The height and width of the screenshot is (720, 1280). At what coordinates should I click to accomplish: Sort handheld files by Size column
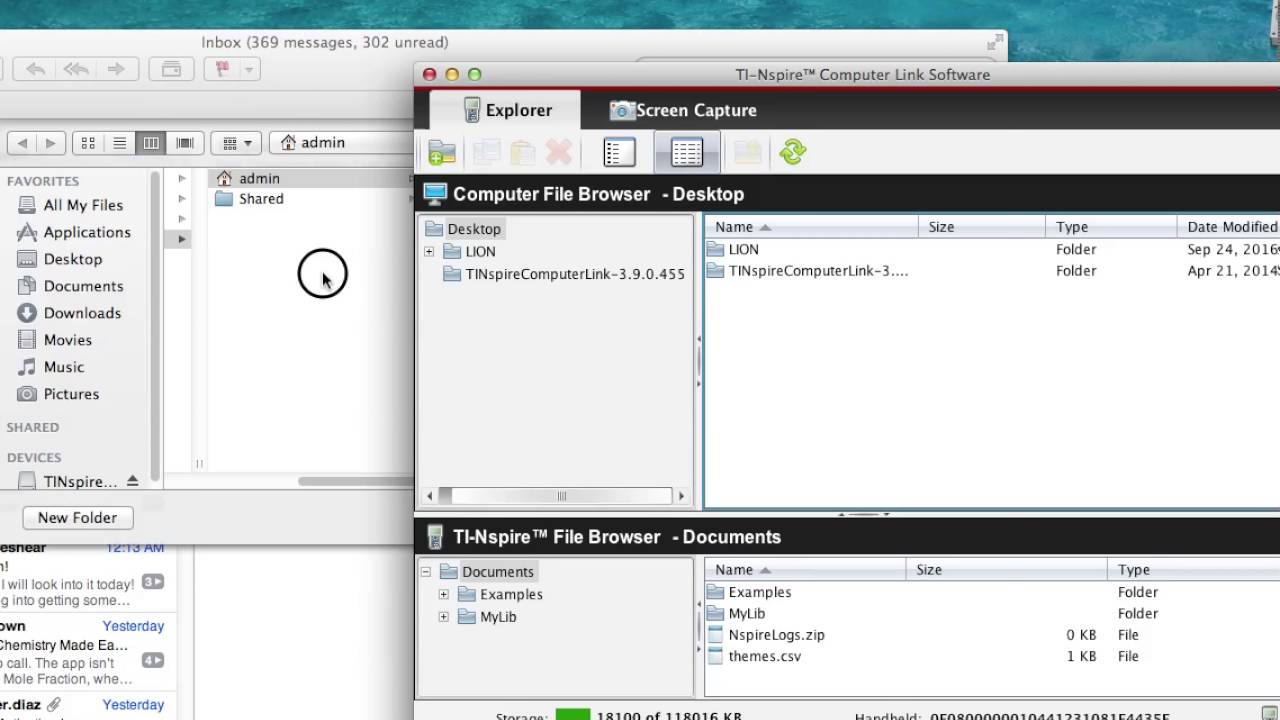tap(1006, 570)
